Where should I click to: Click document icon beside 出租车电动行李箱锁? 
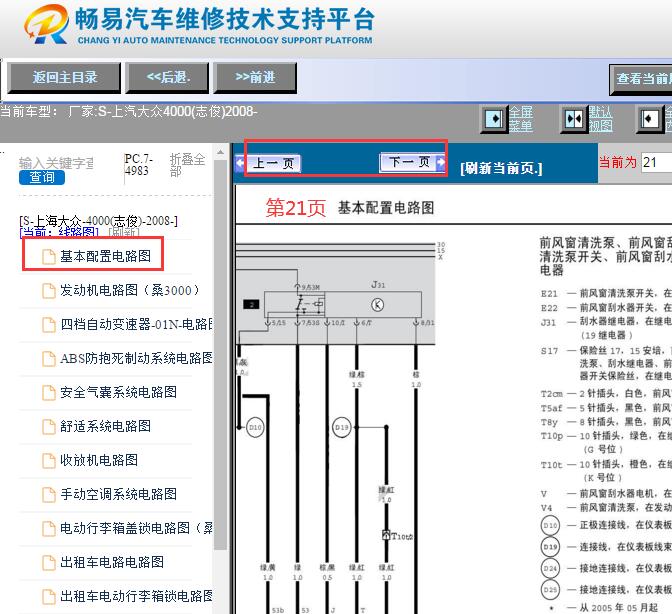coord(49,596)
